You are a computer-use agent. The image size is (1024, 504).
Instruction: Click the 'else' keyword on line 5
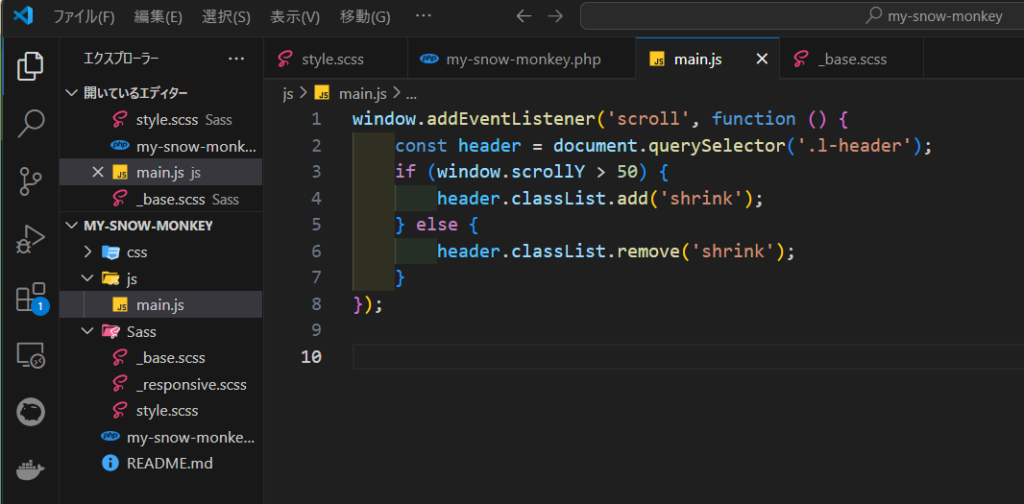[437, 225]
